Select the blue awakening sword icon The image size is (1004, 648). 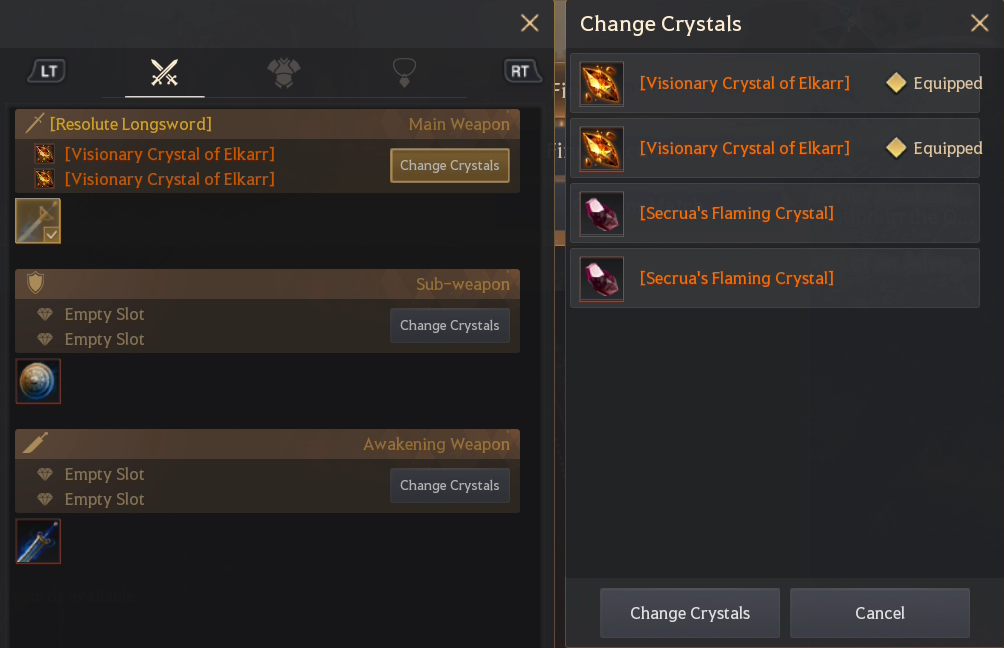[38, 541]
